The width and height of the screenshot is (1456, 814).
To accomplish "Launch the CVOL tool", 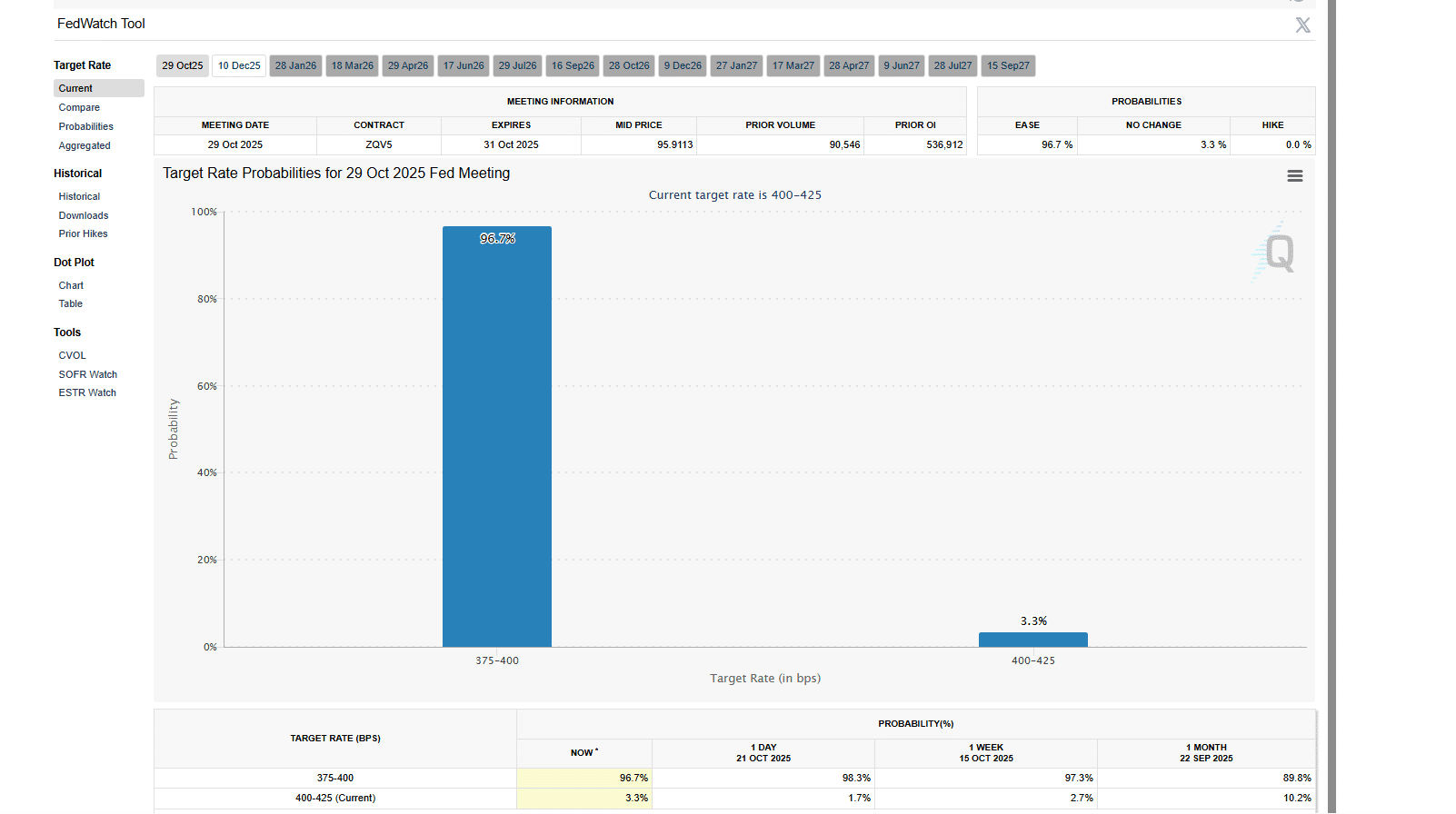I will pyautogui.click(x=73, y=355).
